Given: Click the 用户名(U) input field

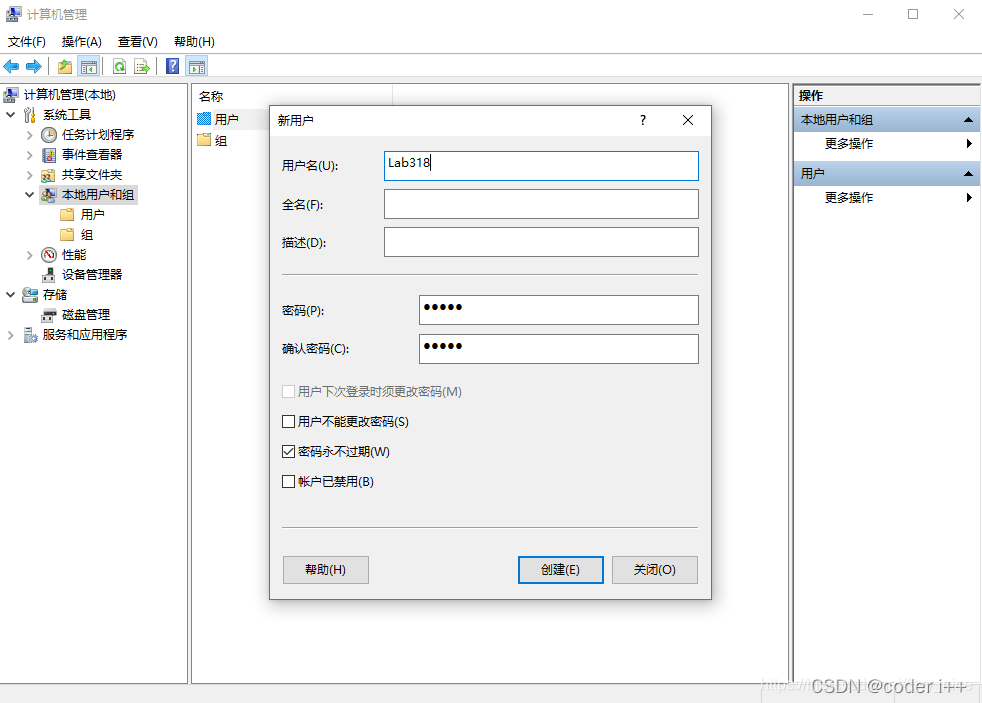Looking at the screenshot, I should coord(541,166).
